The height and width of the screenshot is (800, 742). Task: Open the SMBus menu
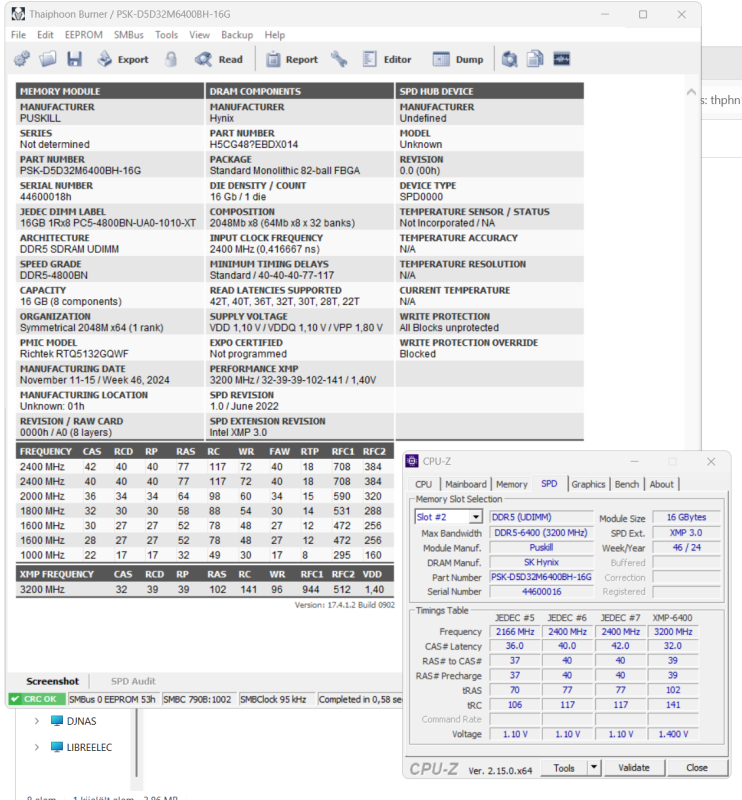click(x=129, y=35)
